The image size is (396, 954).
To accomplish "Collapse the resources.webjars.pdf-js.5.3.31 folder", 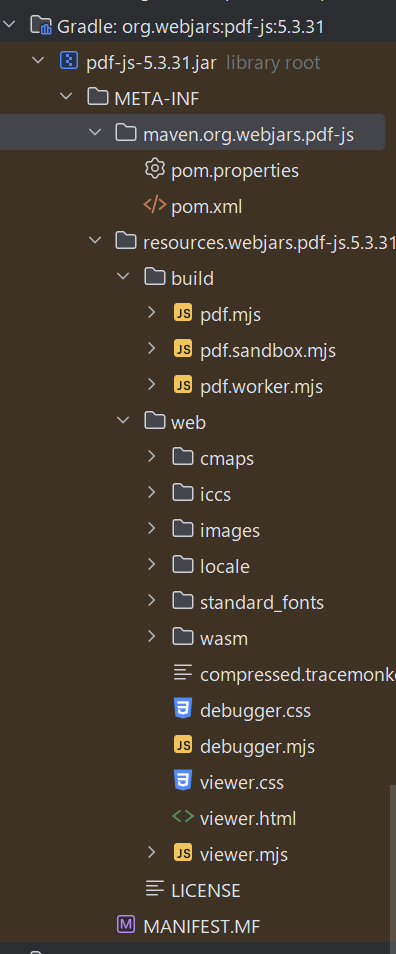I will coord(96,241).
